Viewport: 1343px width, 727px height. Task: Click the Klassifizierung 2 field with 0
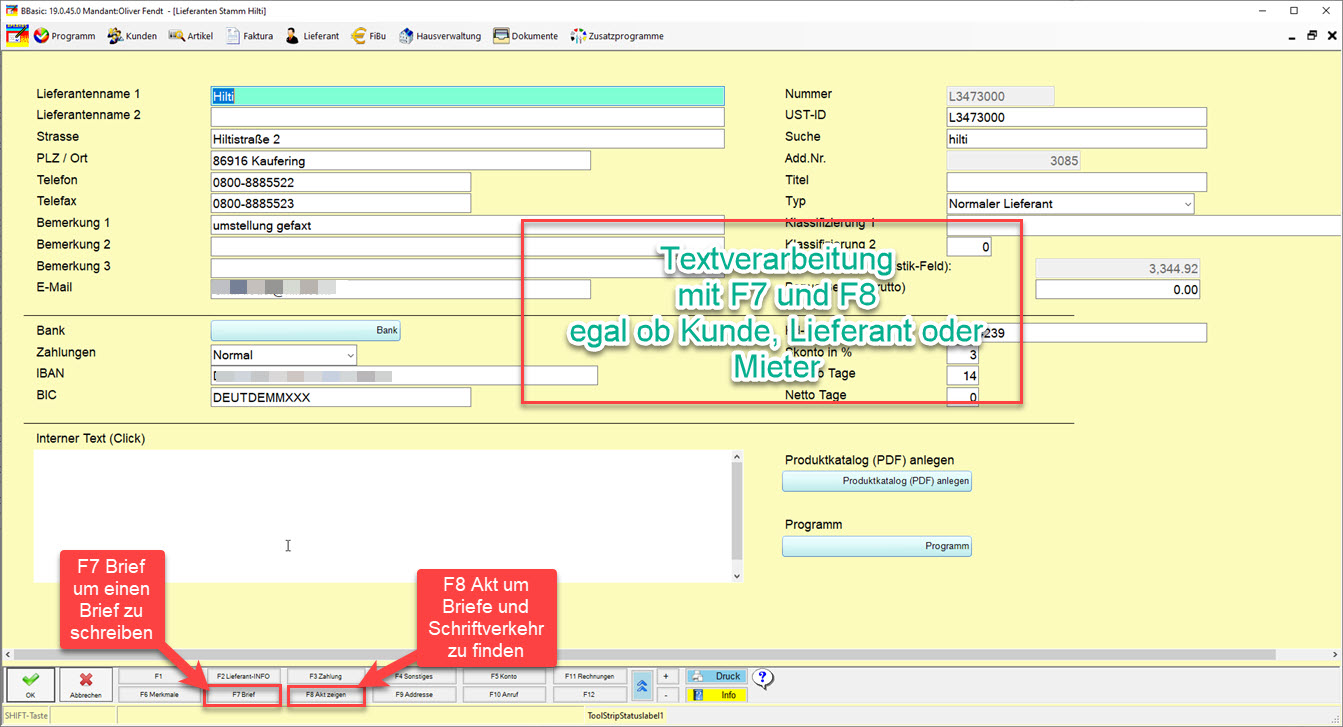[x=969, y=246]
